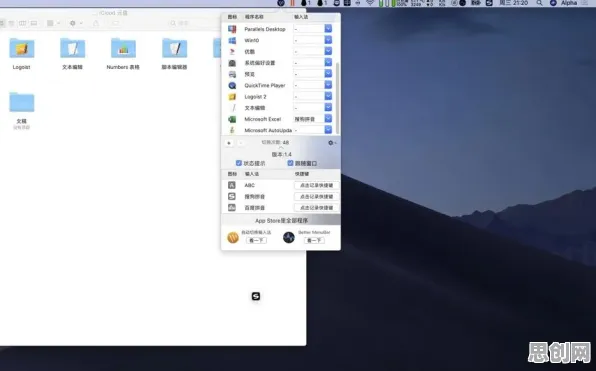Click the 文本编辑 pen icon in list
Viewport: 596px width, 371px height.
tap(232, 108)
